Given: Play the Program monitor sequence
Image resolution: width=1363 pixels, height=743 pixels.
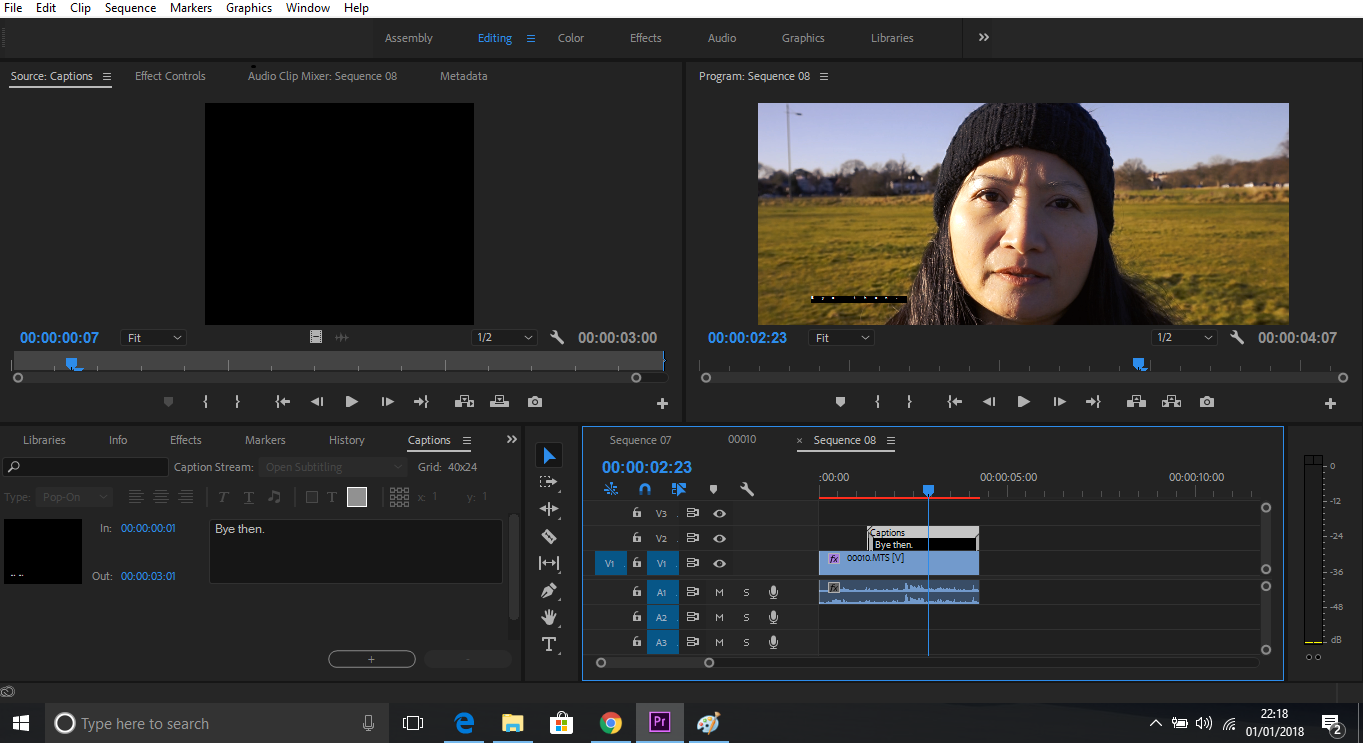Looking at the screenshot, I should [x=1023, y=402].
